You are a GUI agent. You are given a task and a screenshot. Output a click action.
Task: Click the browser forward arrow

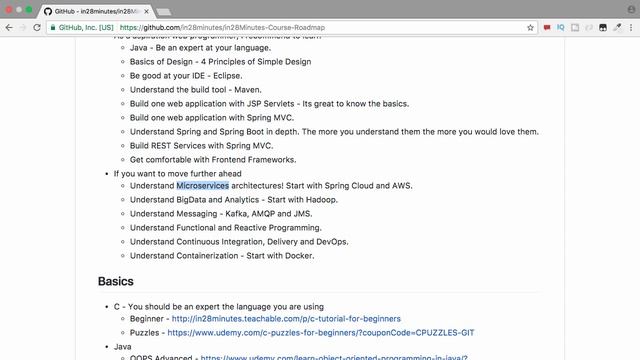(23, 27)
